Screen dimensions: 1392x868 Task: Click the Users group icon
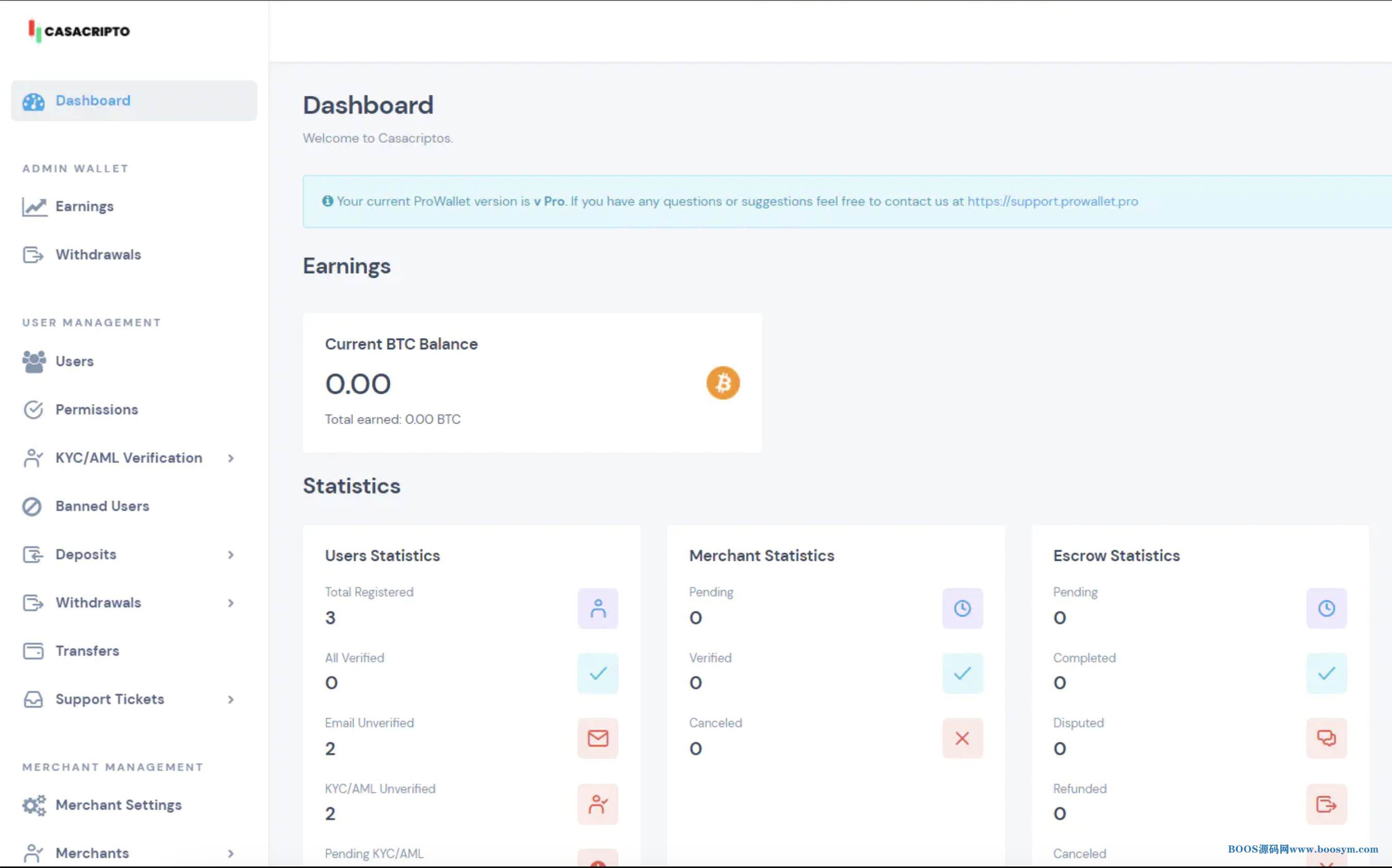pyautogui.click(x=34, y=362)
